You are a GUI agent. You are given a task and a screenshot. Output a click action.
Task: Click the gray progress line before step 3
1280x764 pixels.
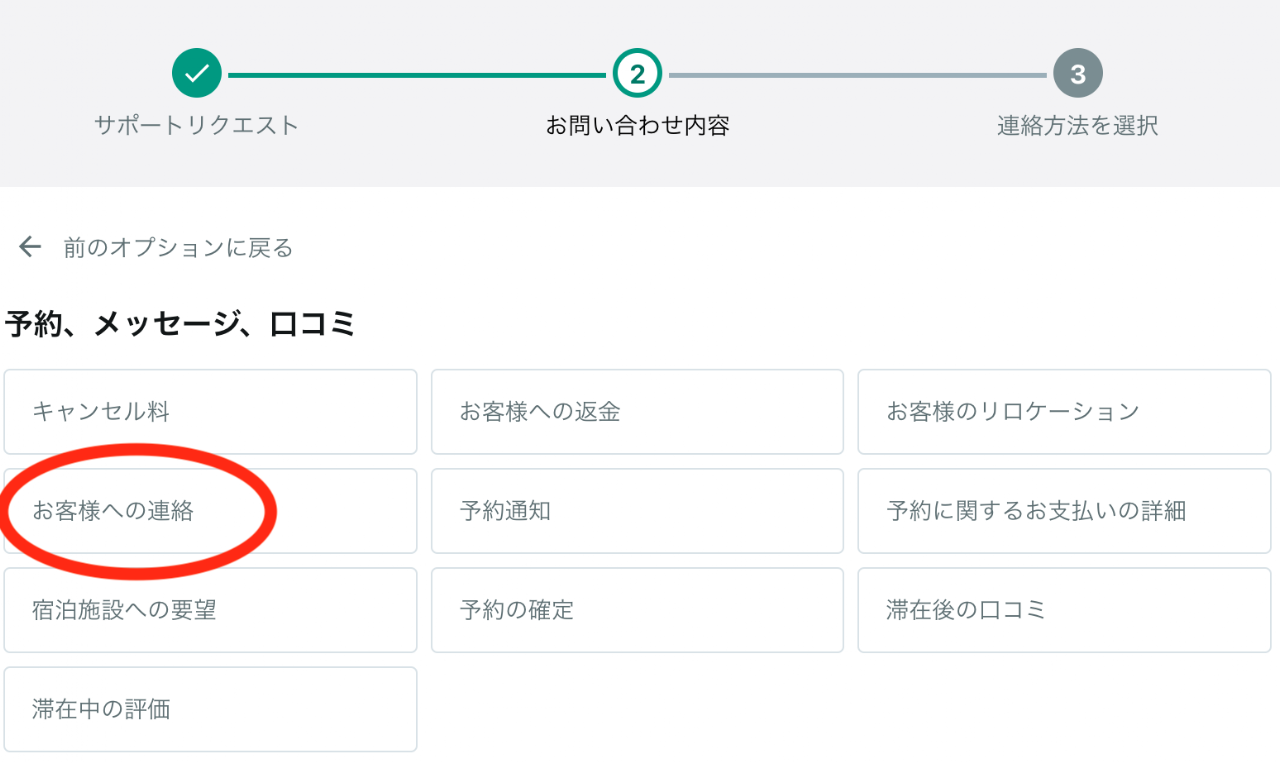click(x=857, y=75)
